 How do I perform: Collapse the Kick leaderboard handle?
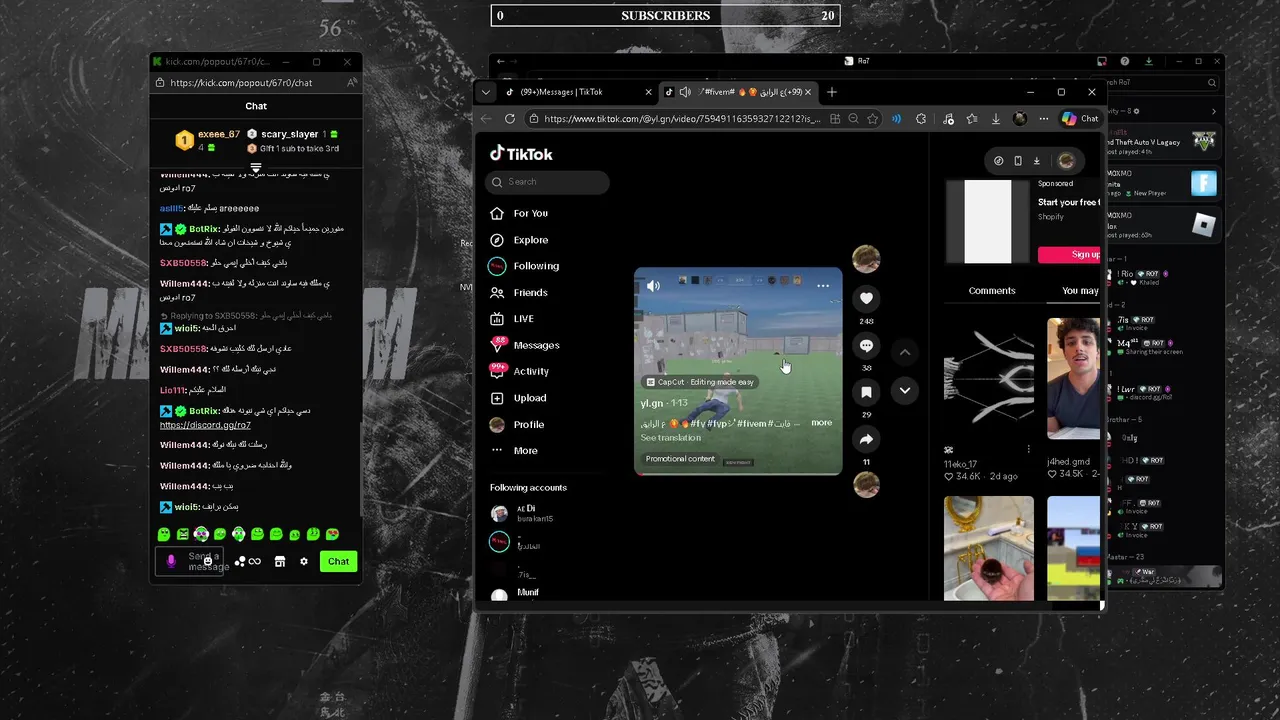pos(256,167)
